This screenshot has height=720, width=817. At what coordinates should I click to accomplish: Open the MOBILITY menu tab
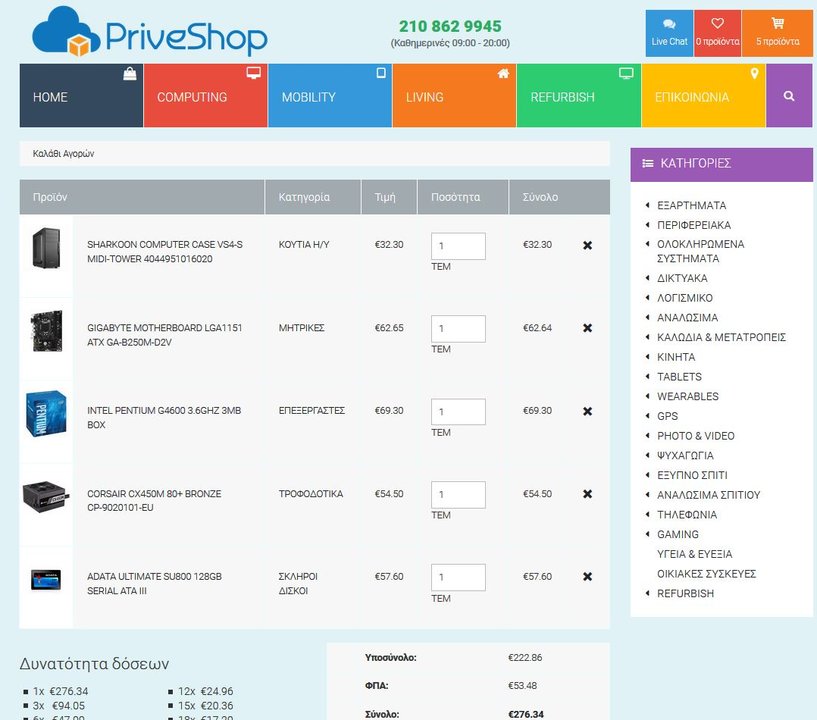[330, 96]
